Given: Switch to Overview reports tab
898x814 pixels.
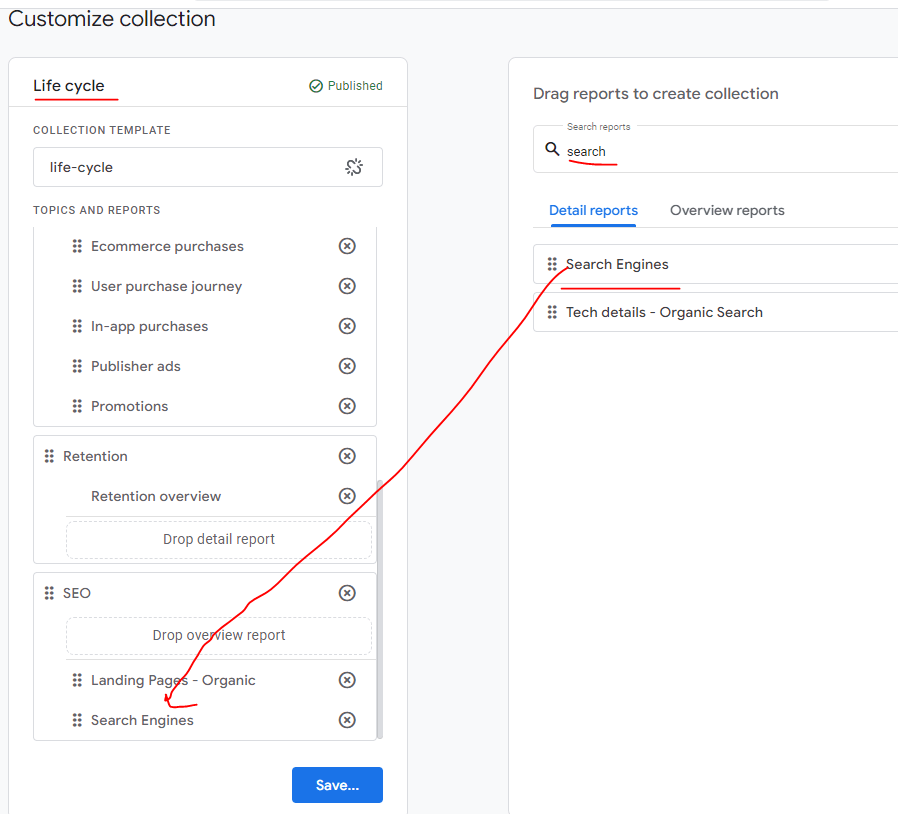Looking at the screenshot, I should pyautogui.click(x=727, y=210).
